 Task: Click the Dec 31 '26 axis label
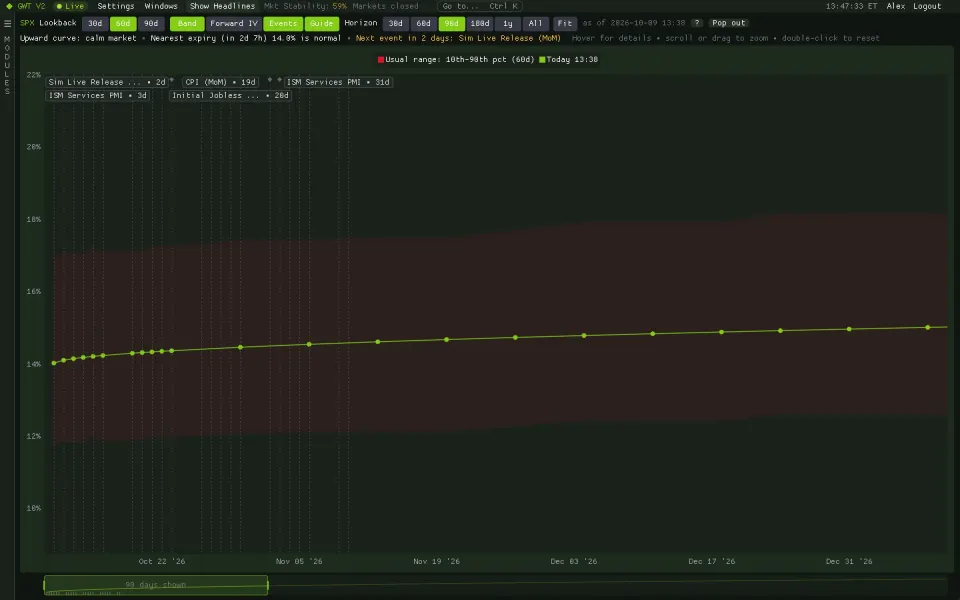[849, 561]
